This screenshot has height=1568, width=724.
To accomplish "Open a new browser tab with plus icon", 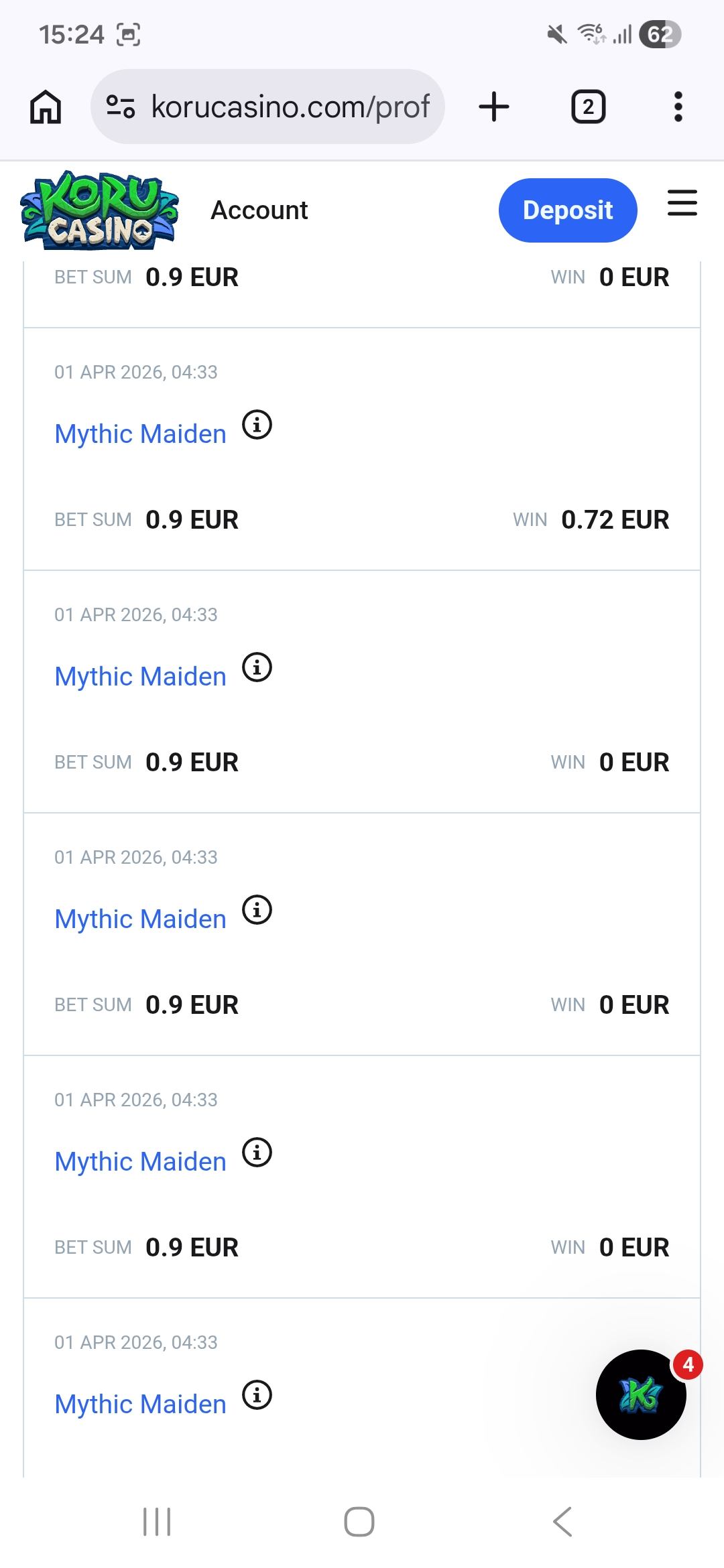I will (x=494, y=107).
